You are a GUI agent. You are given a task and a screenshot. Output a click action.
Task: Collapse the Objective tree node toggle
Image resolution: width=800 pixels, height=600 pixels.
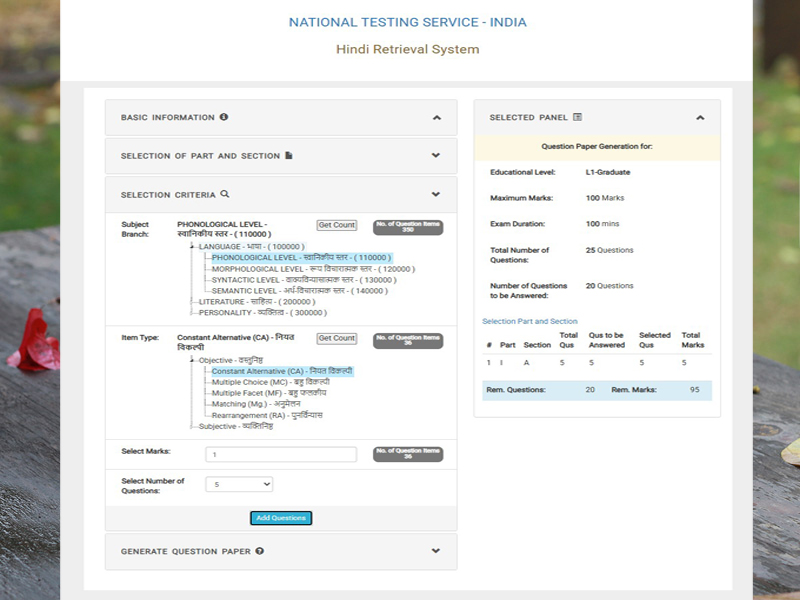[192, 360]
